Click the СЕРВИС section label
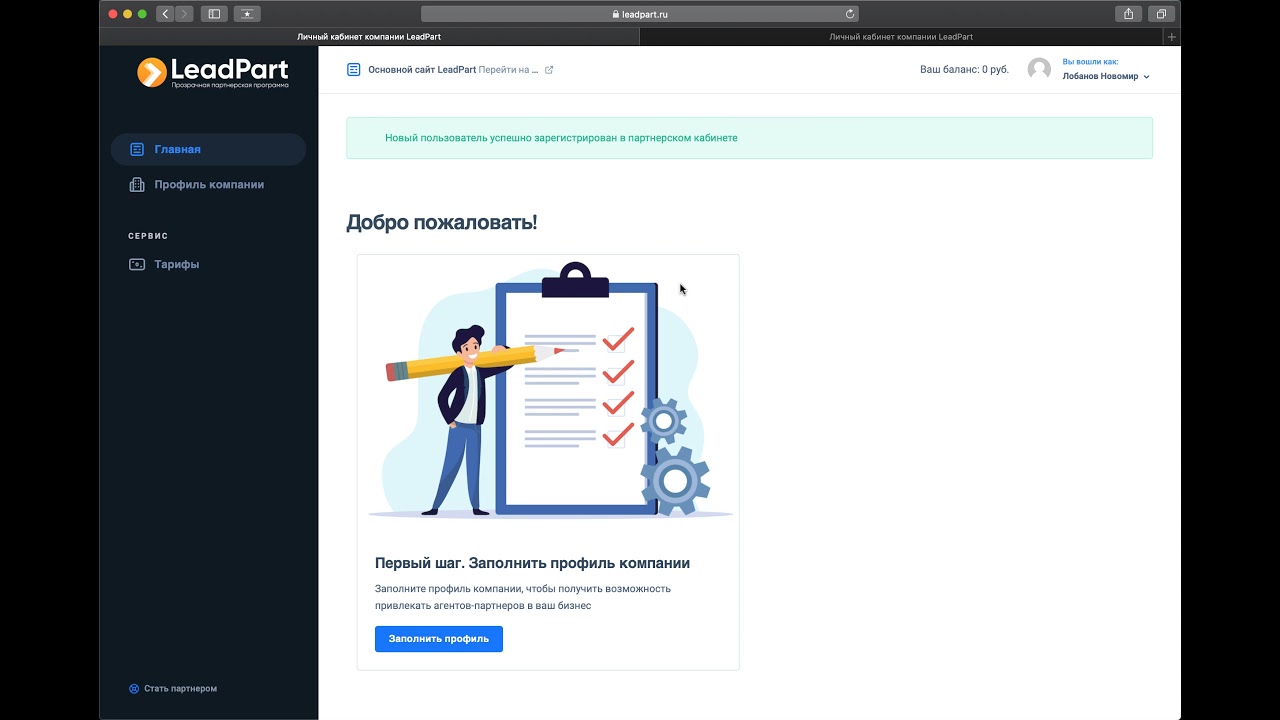This screenshot has width=1280, height=720. click(x=148, y=236)
